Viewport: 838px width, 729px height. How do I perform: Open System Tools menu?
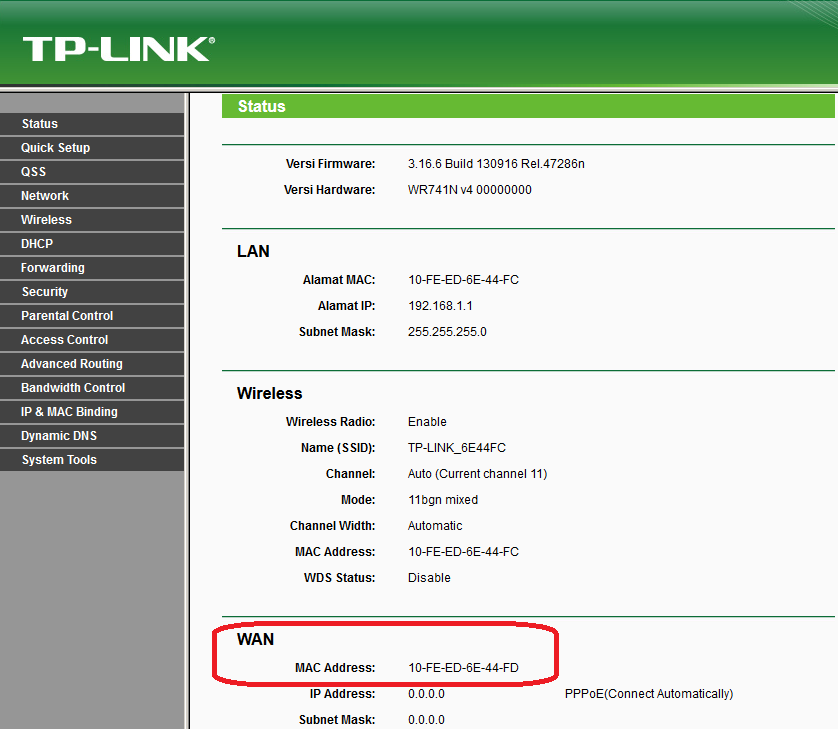click(92, 460)
